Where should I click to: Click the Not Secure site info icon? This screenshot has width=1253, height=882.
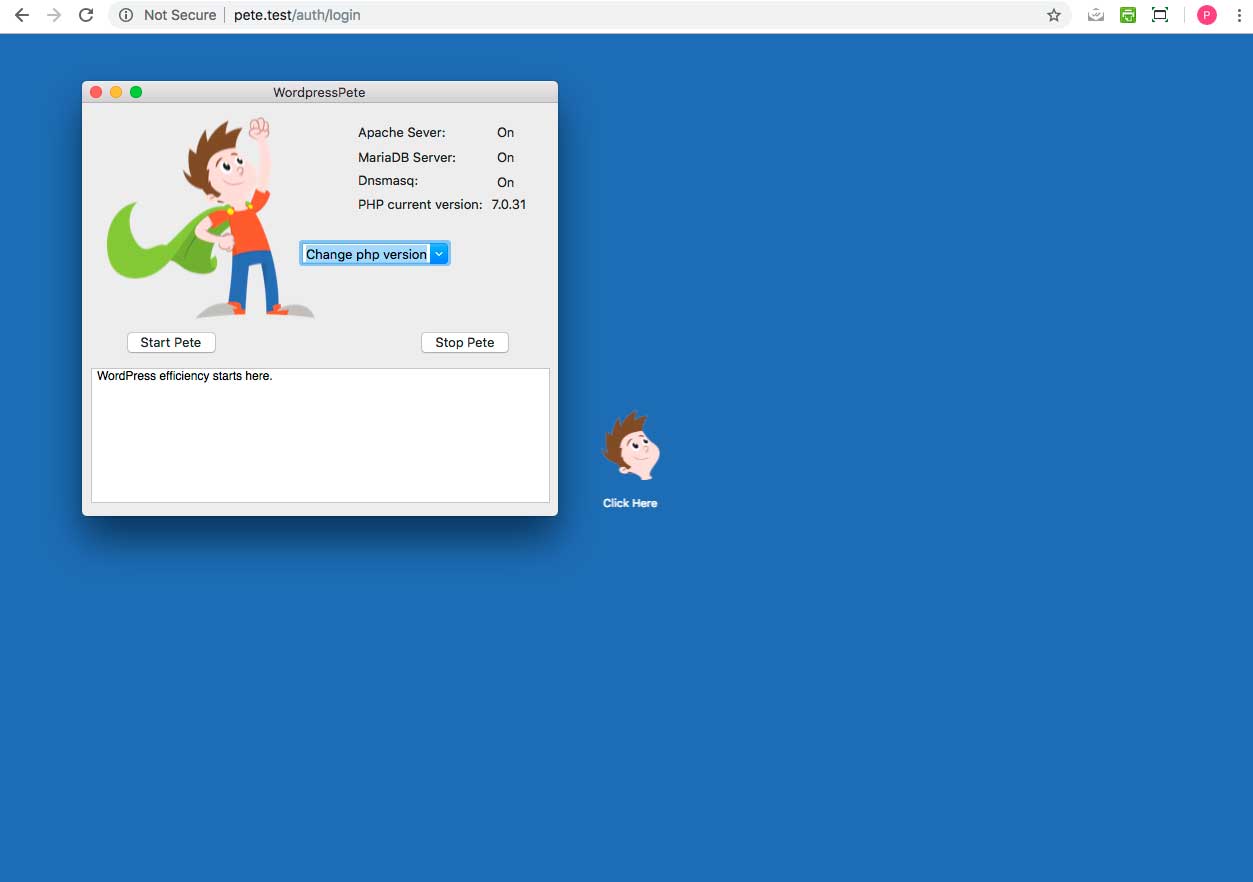(126, 15)
